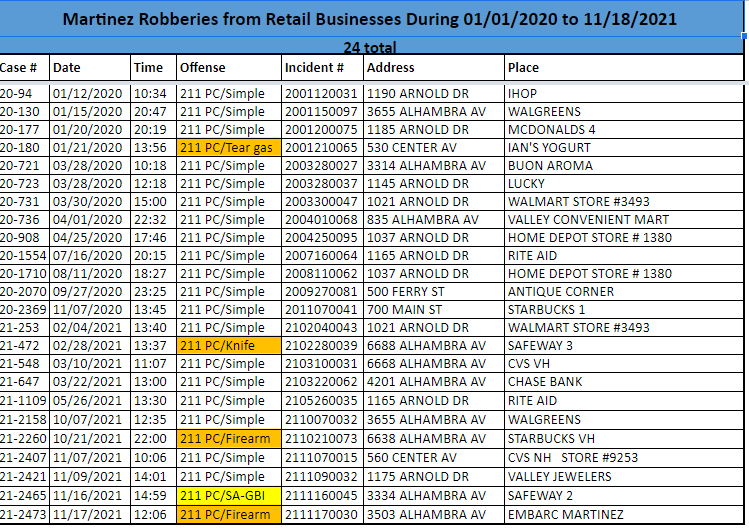
Task: Click incident number '2008110062'
Action: point(322,274)
